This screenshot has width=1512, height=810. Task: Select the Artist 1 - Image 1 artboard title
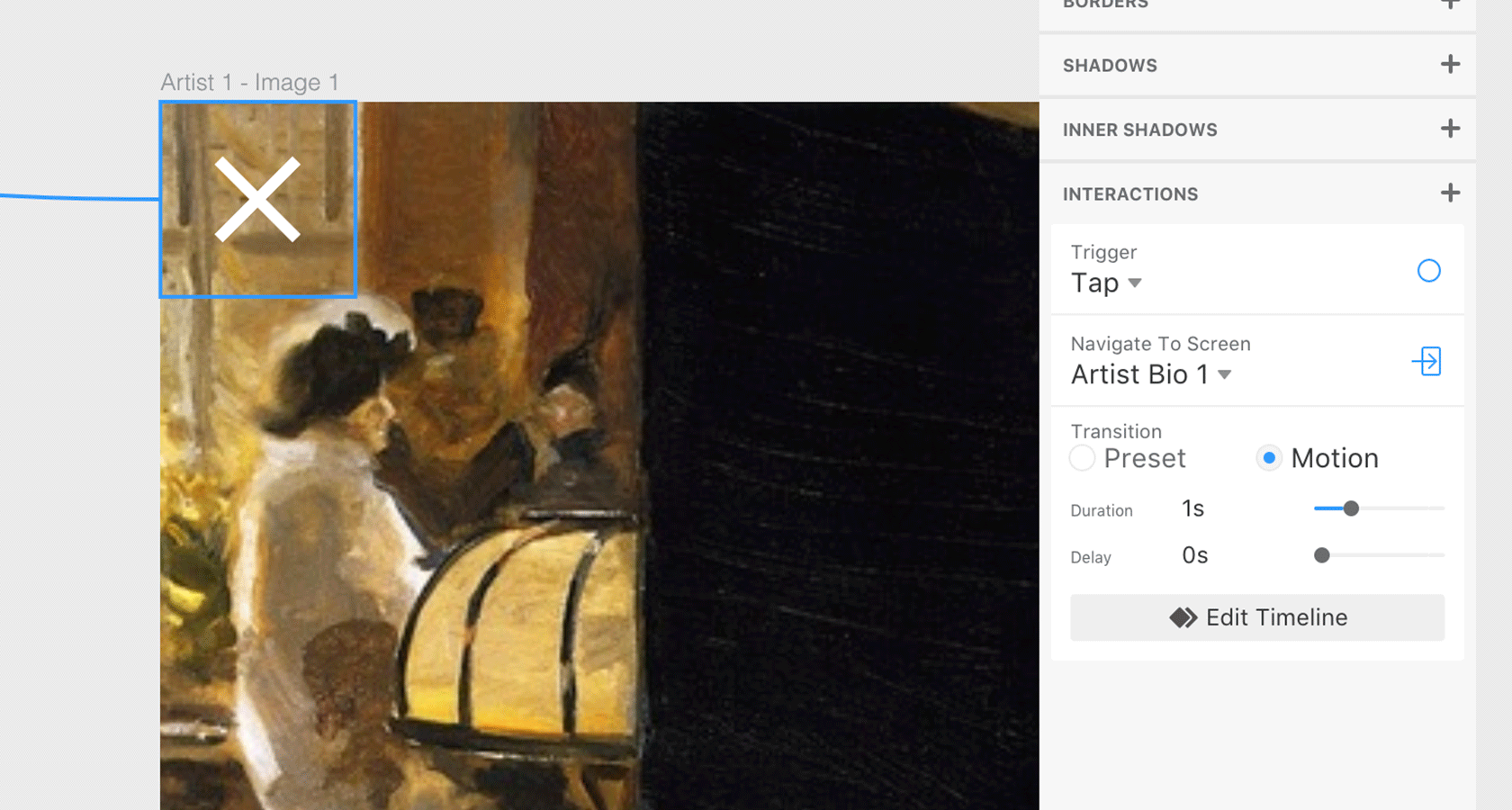249,83
